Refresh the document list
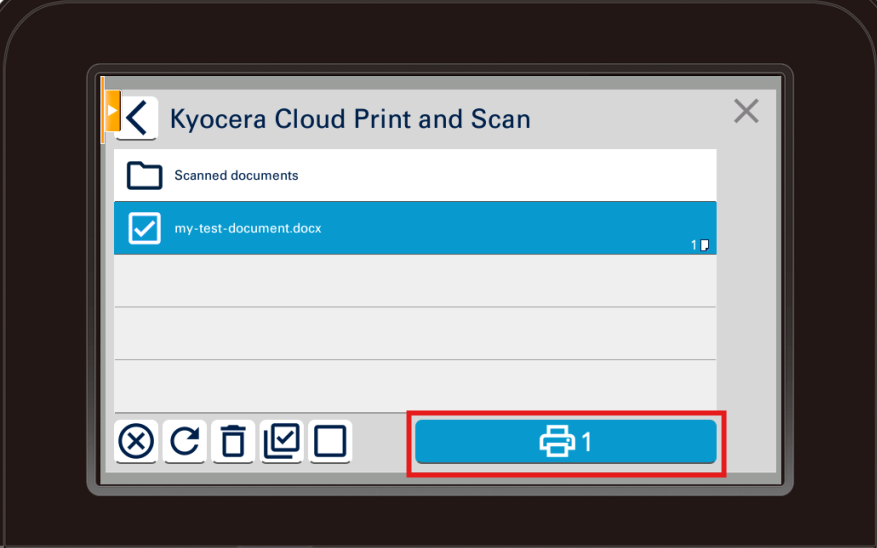The height and width of the screenshot is (548, 877). point(184,441)
